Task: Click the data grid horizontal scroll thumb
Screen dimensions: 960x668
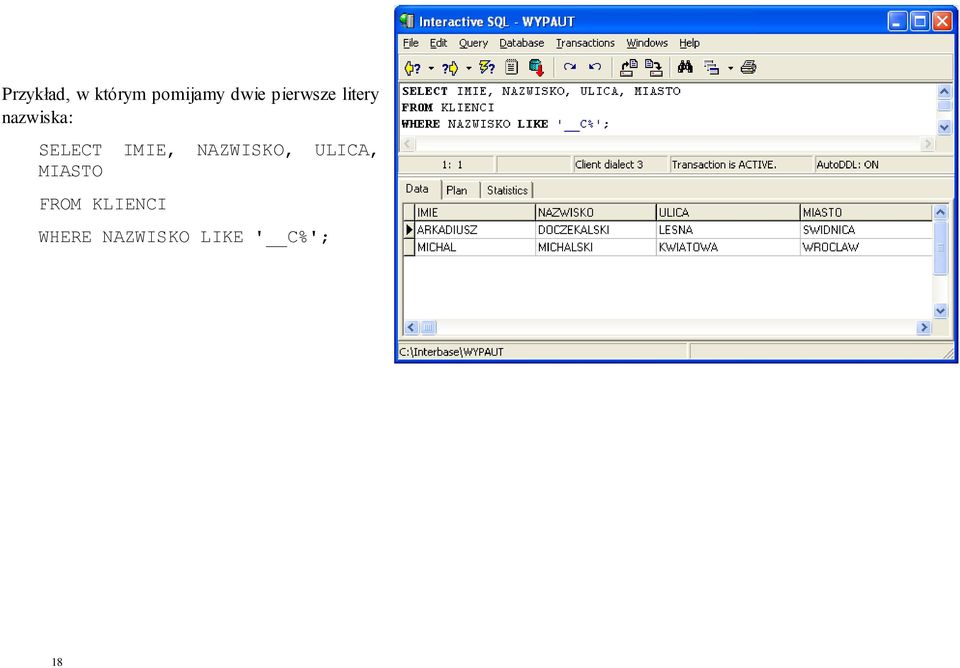Action: [x=429, y=328]
